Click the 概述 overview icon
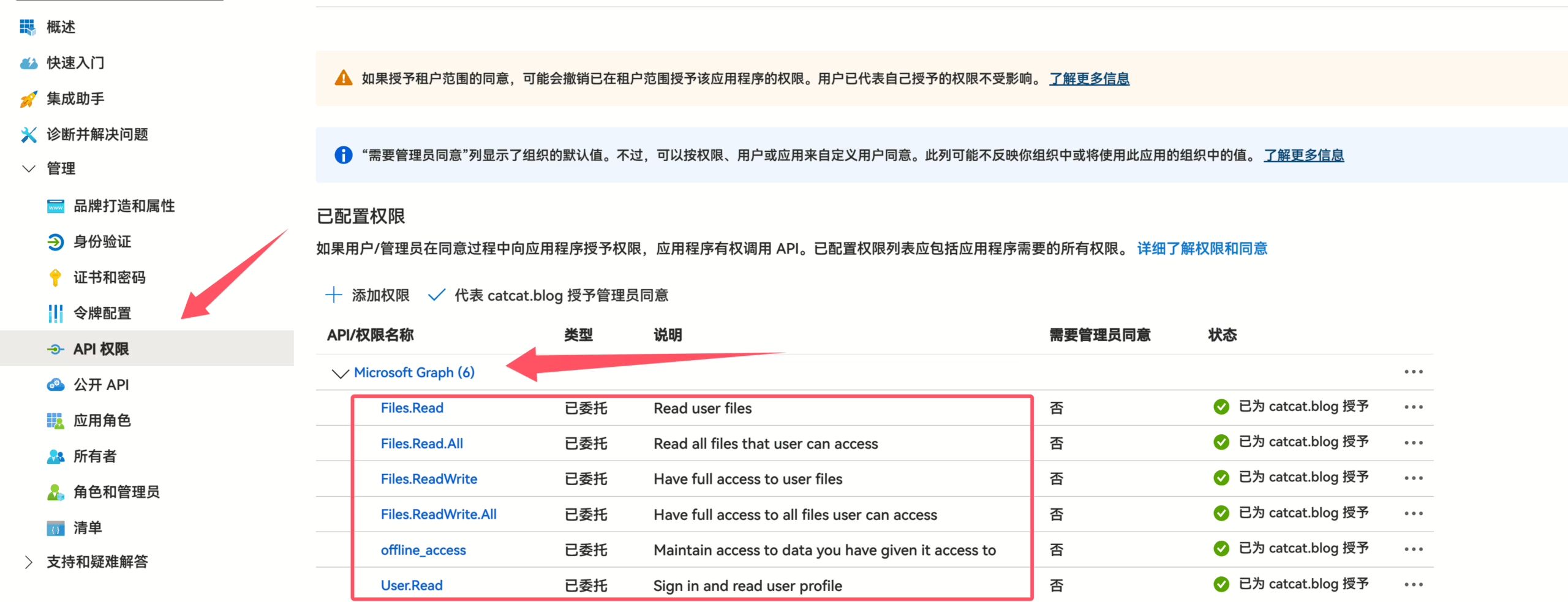Screen dimensions: 1568x602 click(x=28, y=27)
